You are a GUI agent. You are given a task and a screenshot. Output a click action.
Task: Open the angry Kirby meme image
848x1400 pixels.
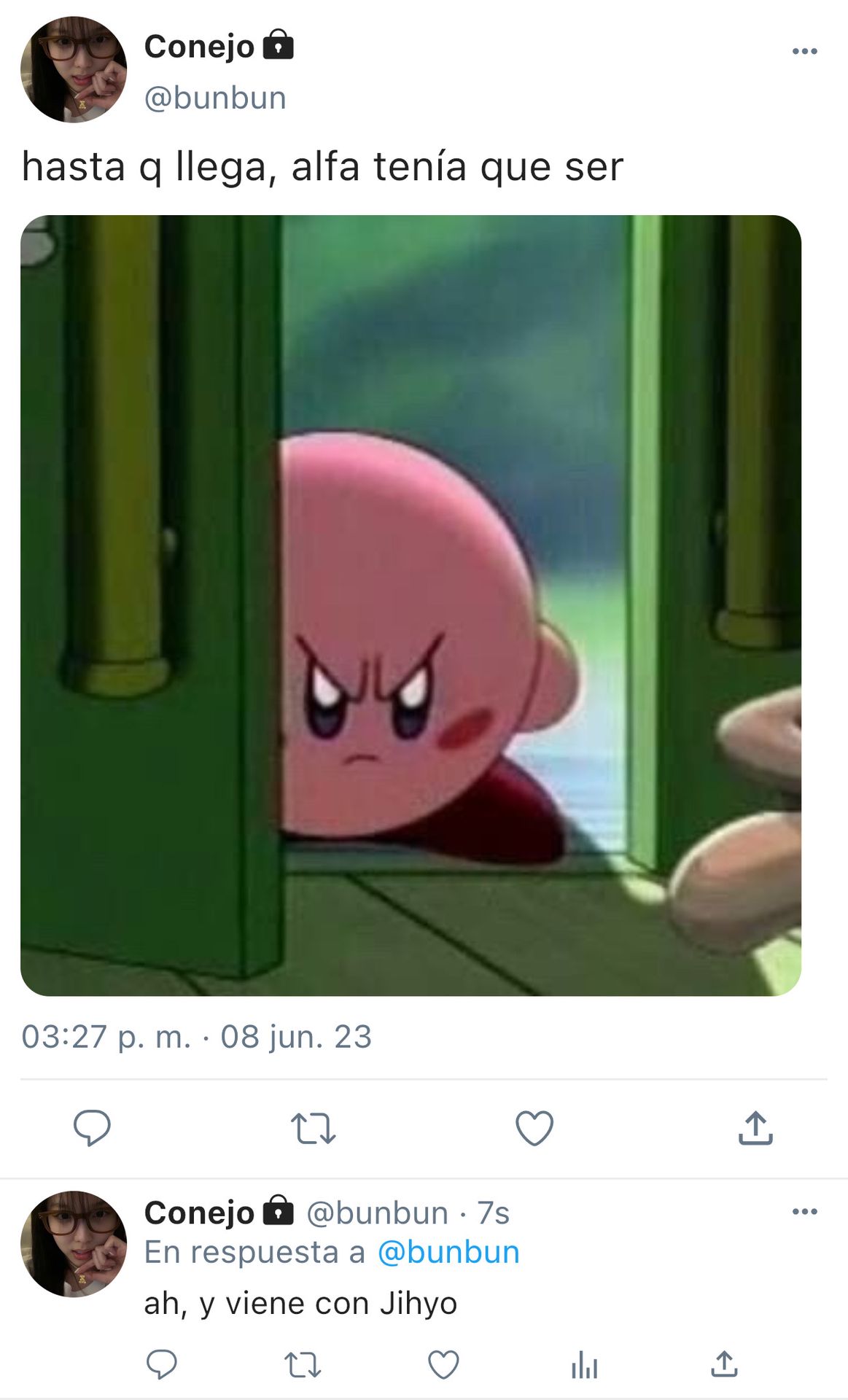point(411,605)
